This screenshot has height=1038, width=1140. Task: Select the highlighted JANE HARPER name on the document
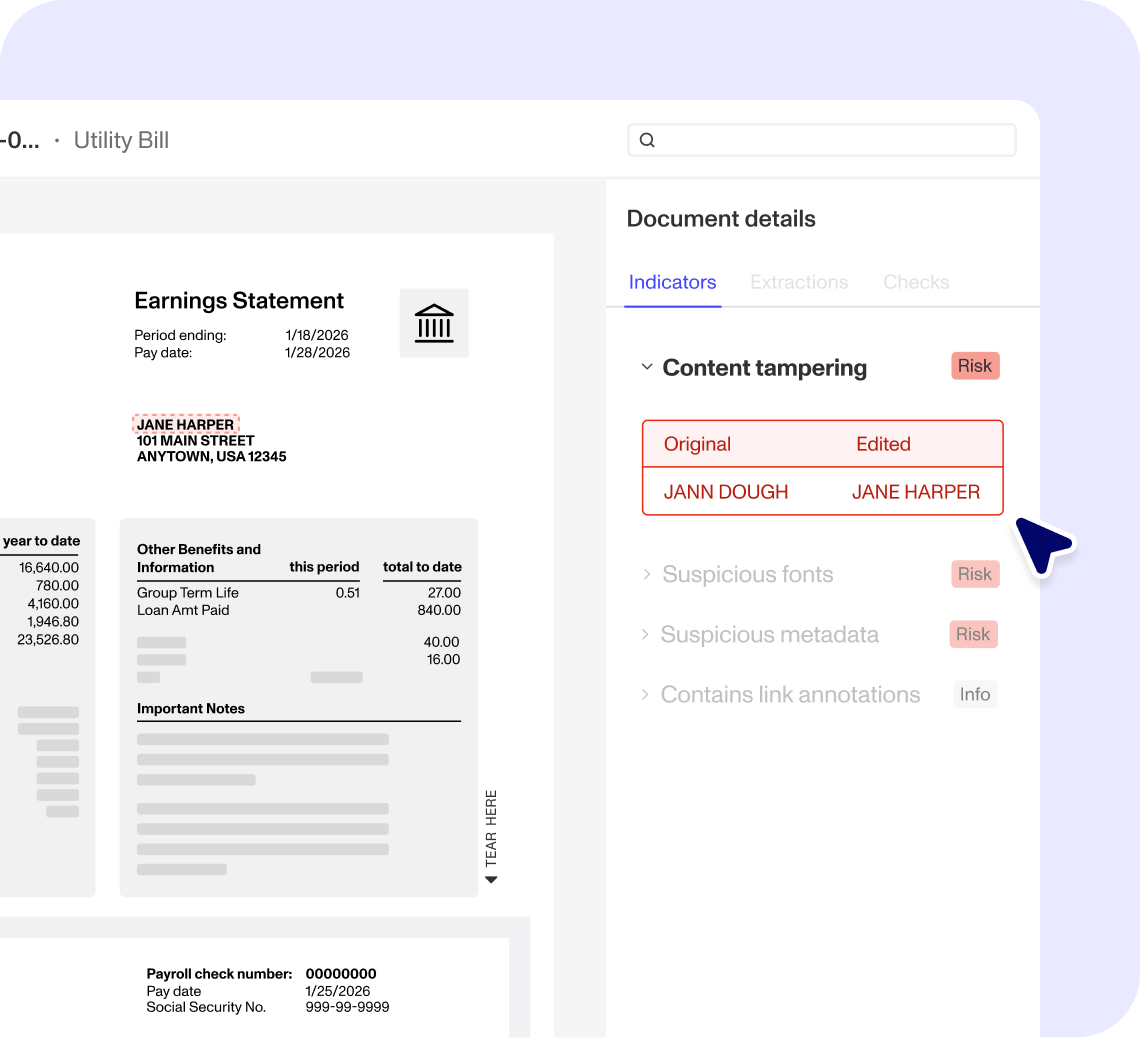click(x=185, y=423)
